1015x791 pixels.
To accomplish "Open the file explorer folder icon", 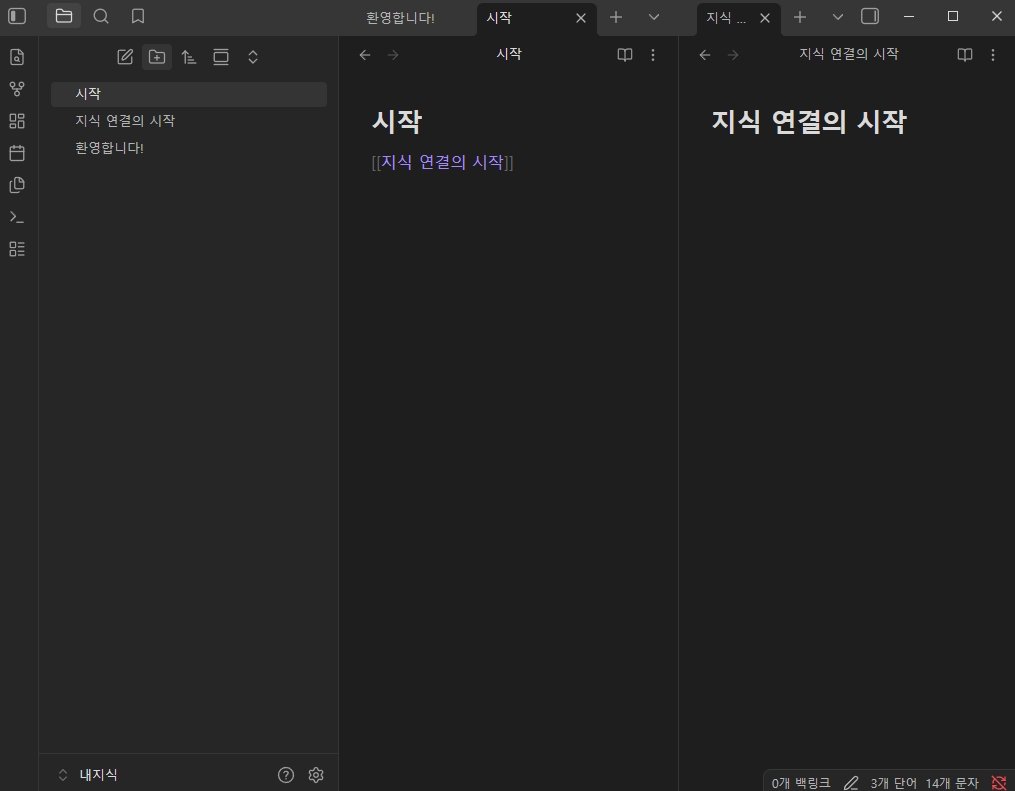I will [63, 16].
